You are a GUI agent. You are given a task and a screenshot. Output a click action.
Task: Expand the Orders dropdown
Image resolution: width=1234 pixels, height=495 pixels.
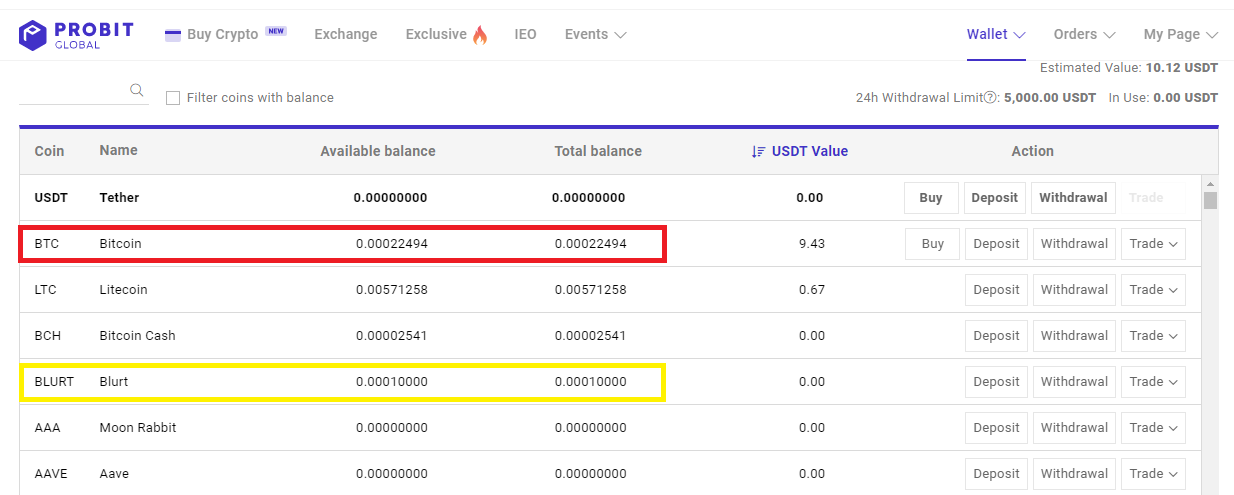[x=1084, y=34]
